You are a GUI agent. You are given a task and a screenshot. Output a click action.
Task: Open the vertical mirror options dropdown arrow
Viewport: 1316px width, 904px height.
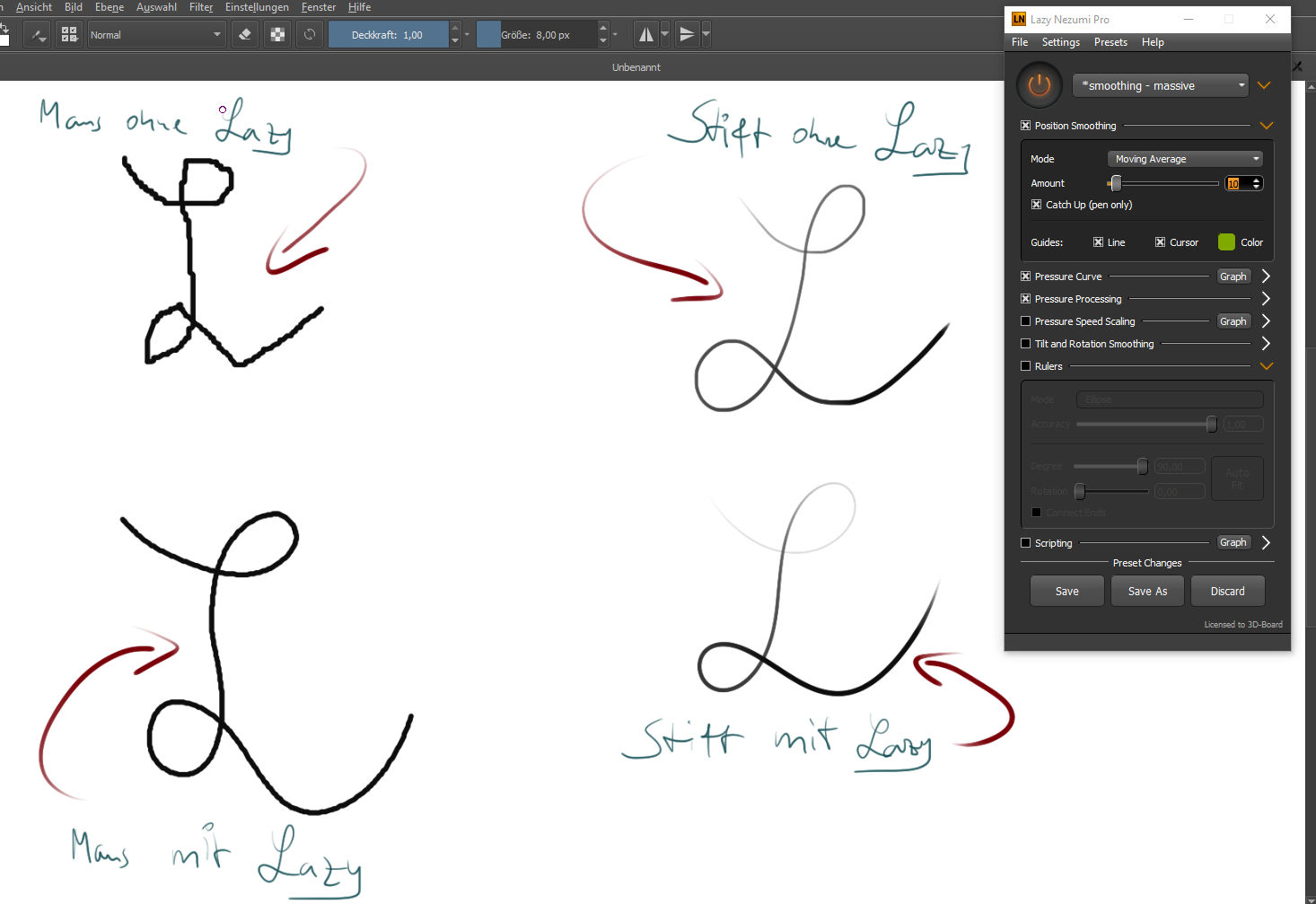pos(706,35)
